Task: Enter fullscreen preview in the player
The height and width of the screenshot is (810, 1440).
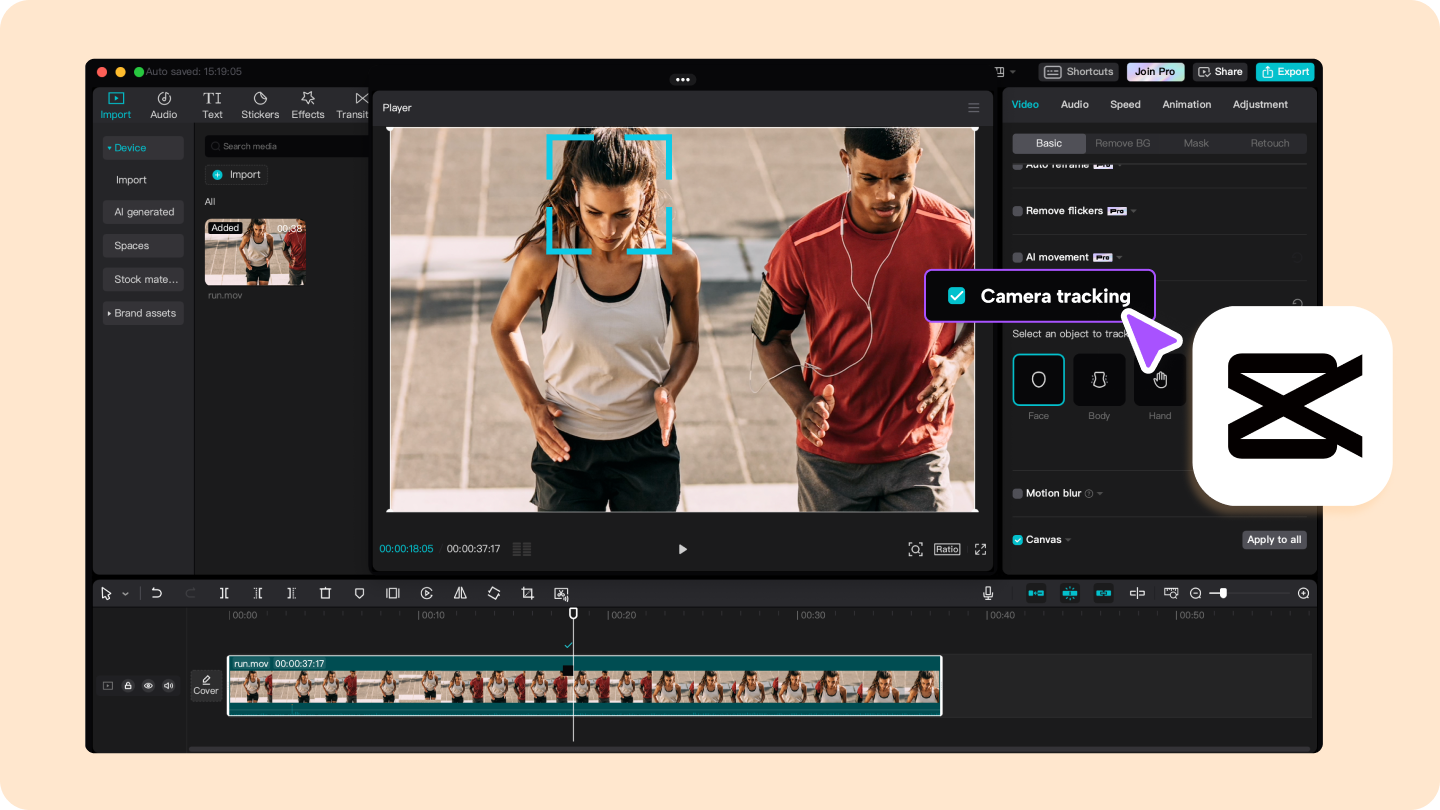Action: coord(980,549)
